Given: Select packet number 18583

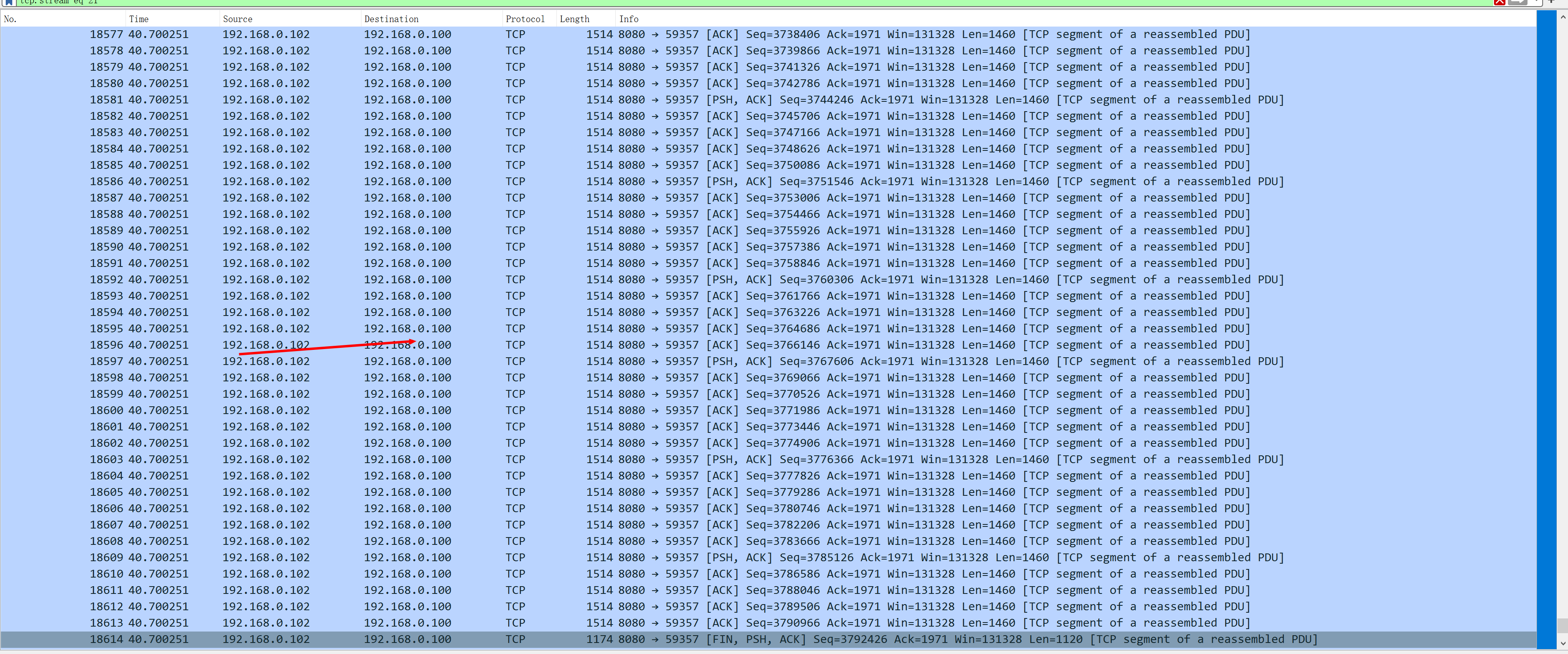Looking at the screenshot, I should [x=768, y=132].
